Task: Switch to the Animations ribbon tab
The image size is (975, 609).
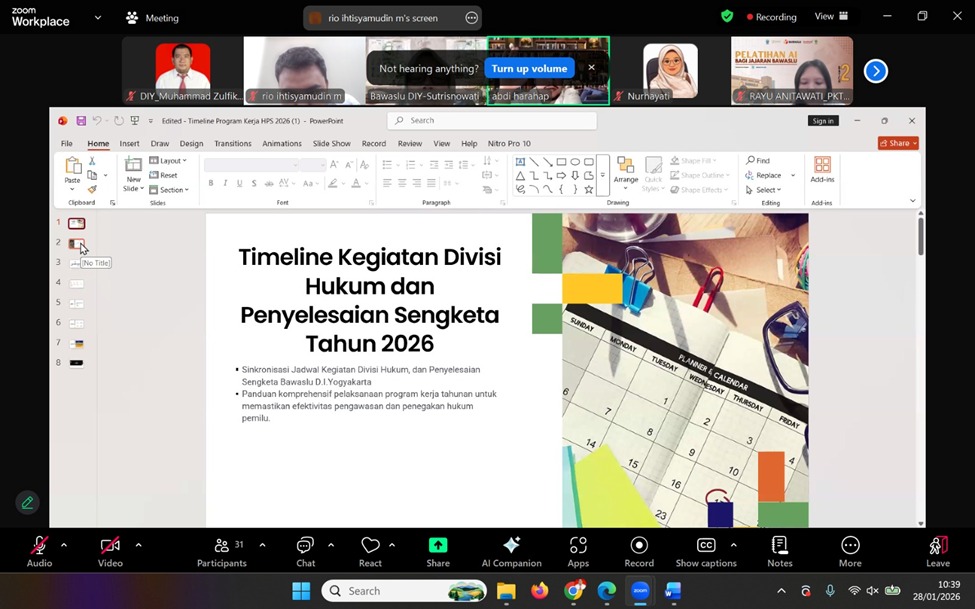Action: coord(282,143)
